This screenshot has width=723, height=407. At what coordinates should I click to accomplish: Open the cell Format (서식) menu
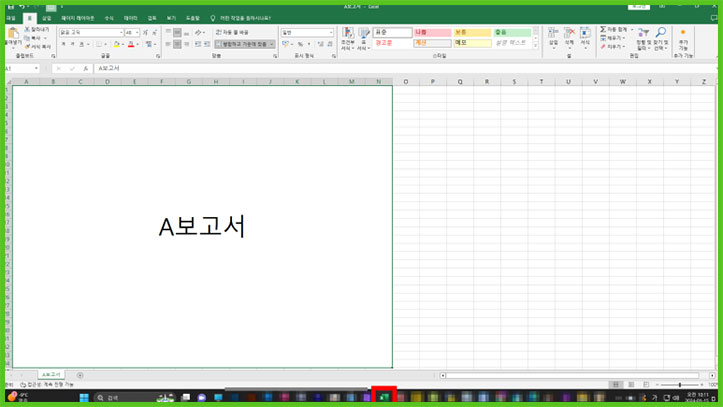point(585,38)
